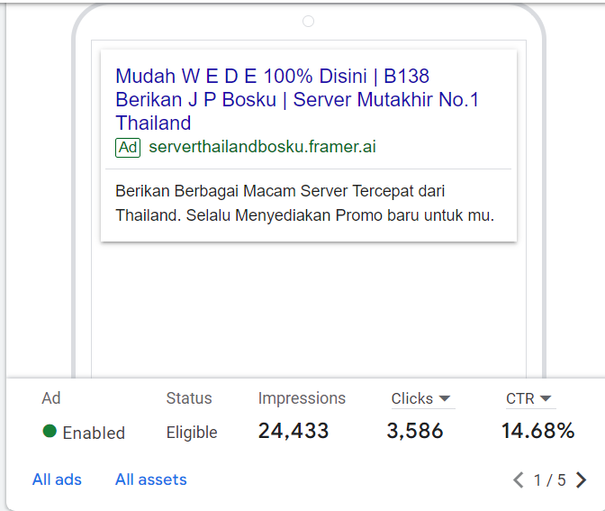
Task: Open the All ads link
Action: tap(57, 480)
